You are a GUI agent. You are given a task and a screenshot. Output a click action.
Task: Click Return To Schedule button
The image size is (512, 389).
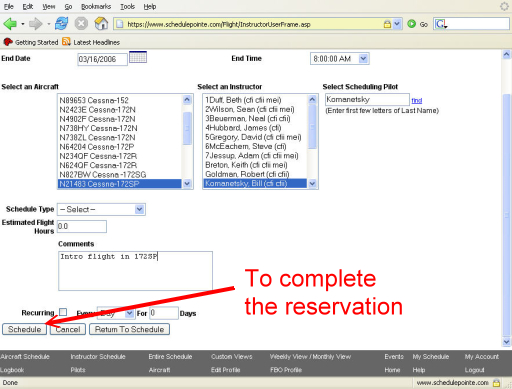[129, 329]
